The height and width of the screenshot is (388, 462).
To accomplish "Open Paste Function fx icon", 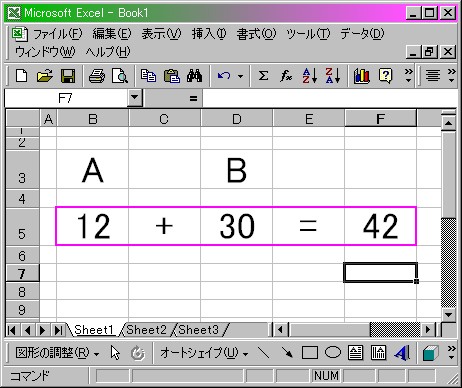I will coord(286,76).
